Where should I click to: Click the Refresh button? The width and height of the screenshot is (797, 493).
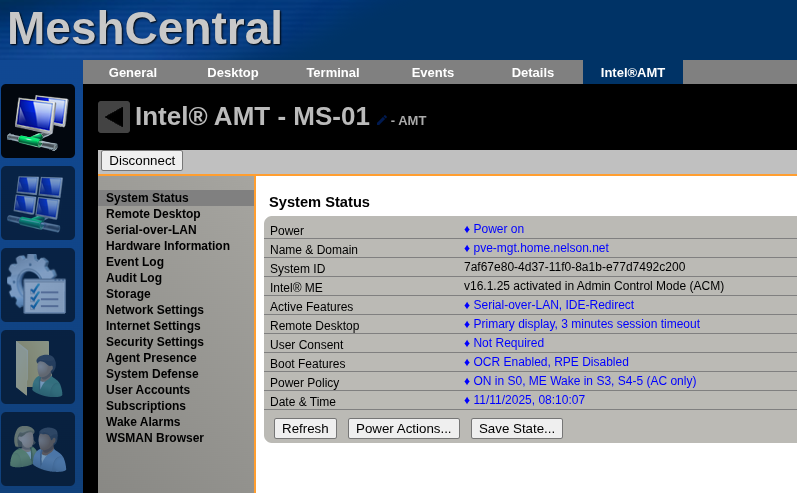pyautogui.click(x=305, y=428)
